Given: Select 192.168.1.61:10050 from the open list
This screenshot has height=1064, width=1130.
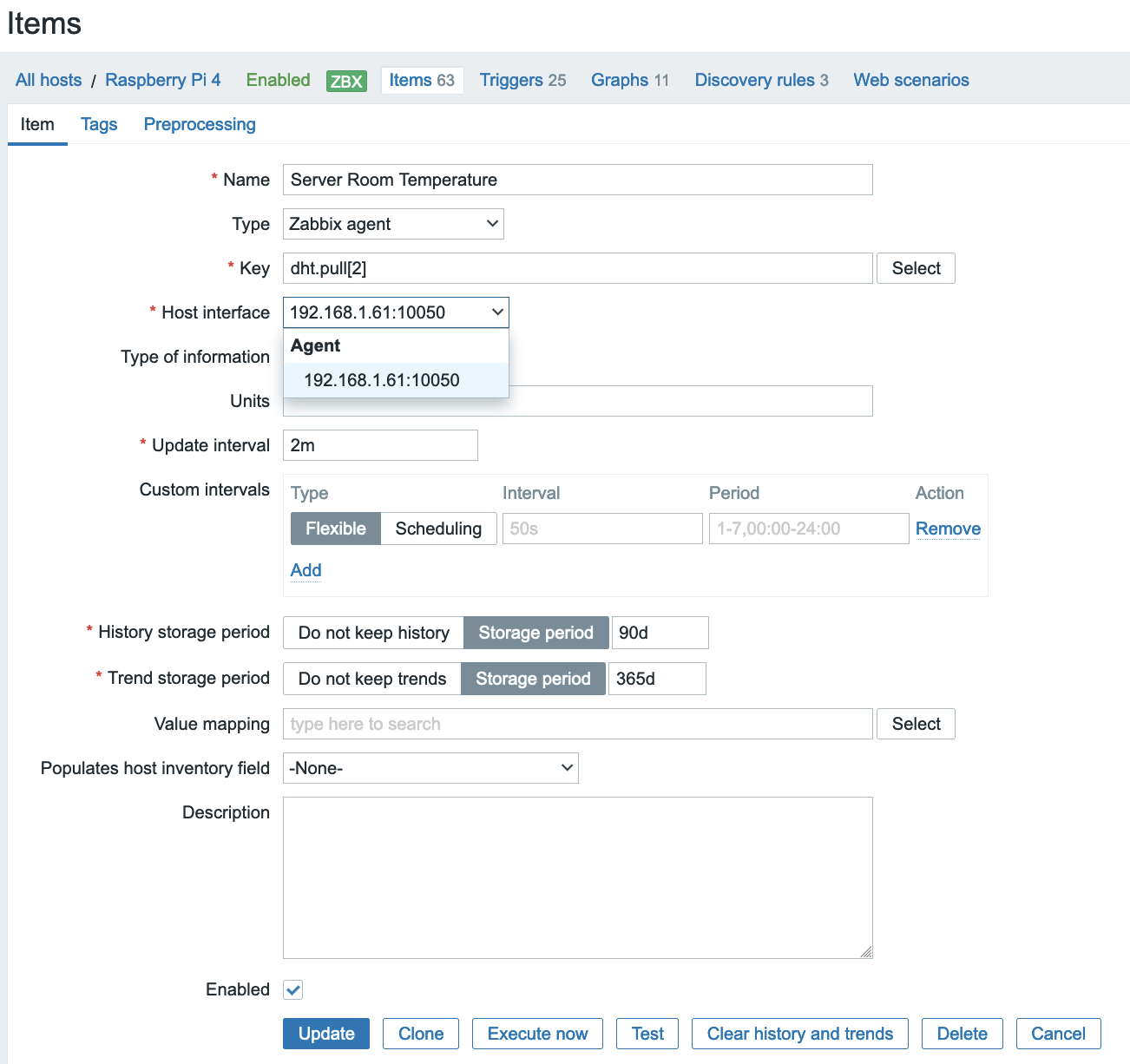Looking at the screenshot, I should (x=382, y=380).
